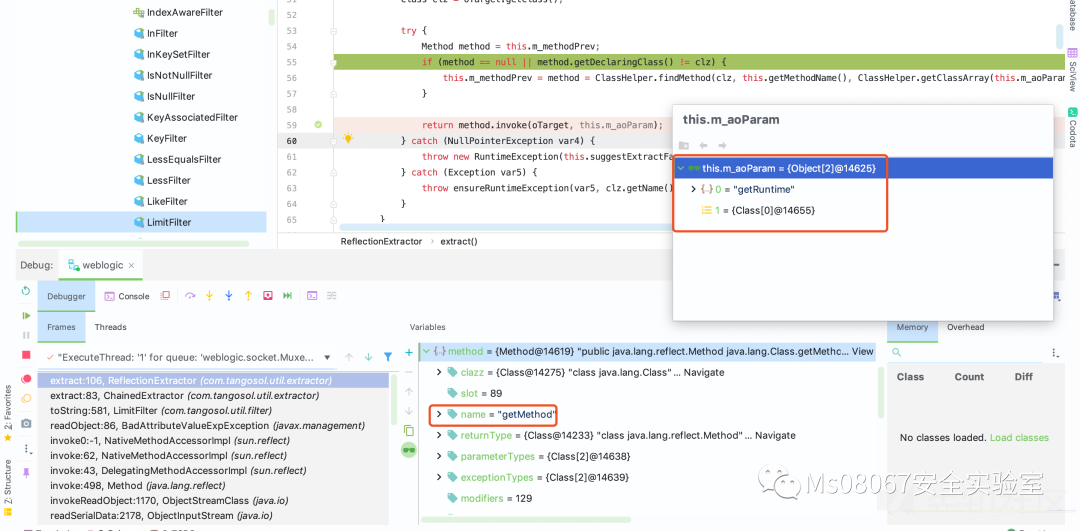
Task: Toggle the frames filter funnel icon
Action: click(388, 357)
